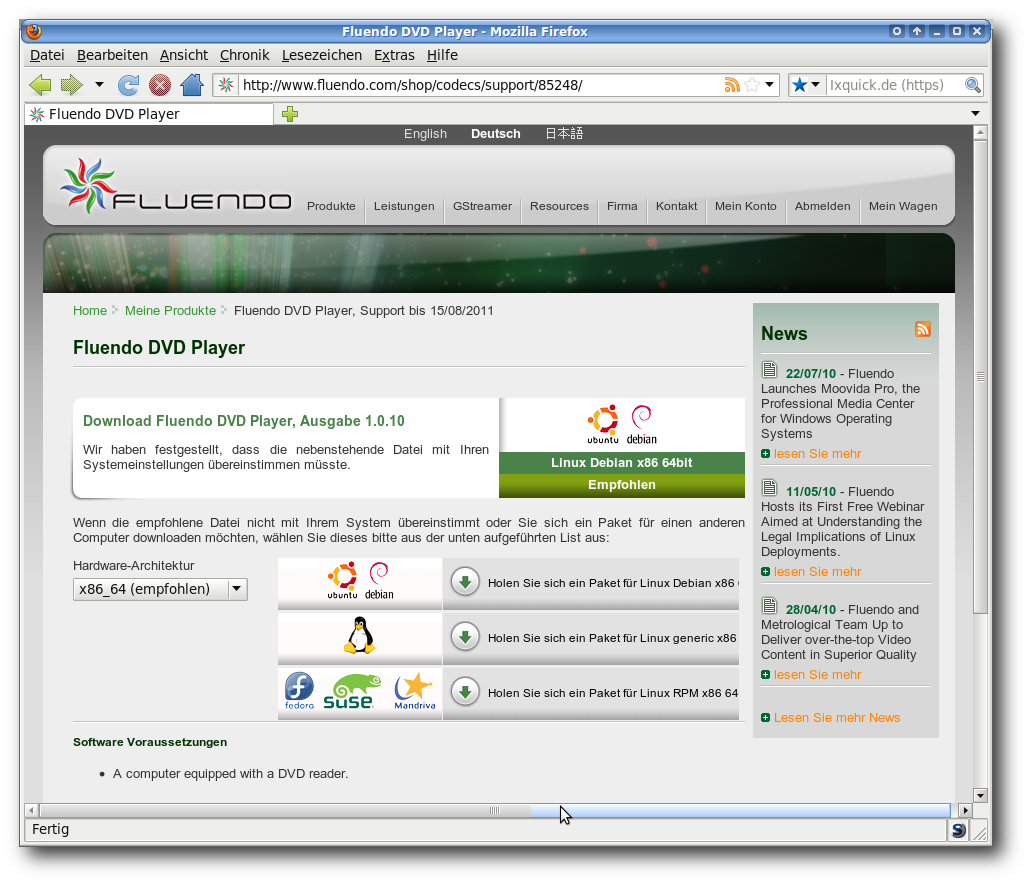Open the Kontakt navigation item
The image size is (1032, 886).
click(677, 206)
